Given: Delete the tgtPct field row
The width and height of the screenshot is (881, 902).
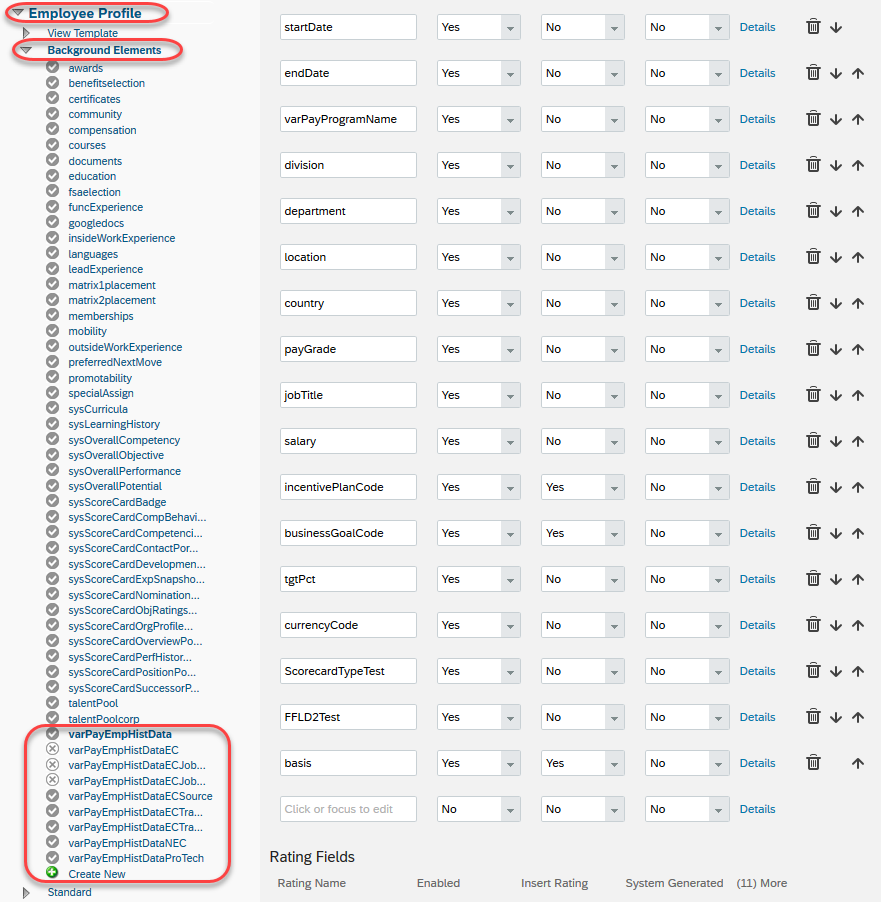Looking at the screenshot, I should click(813, 579).
